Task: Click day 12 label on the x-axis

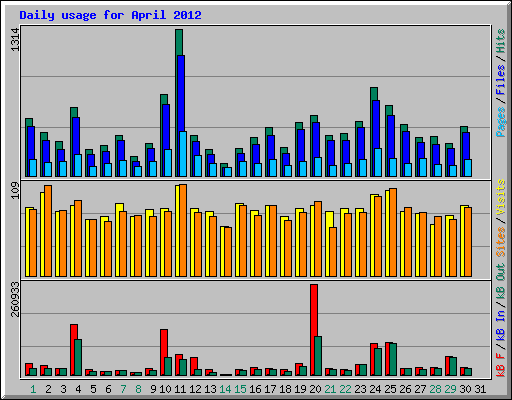Action: [195, 389]
